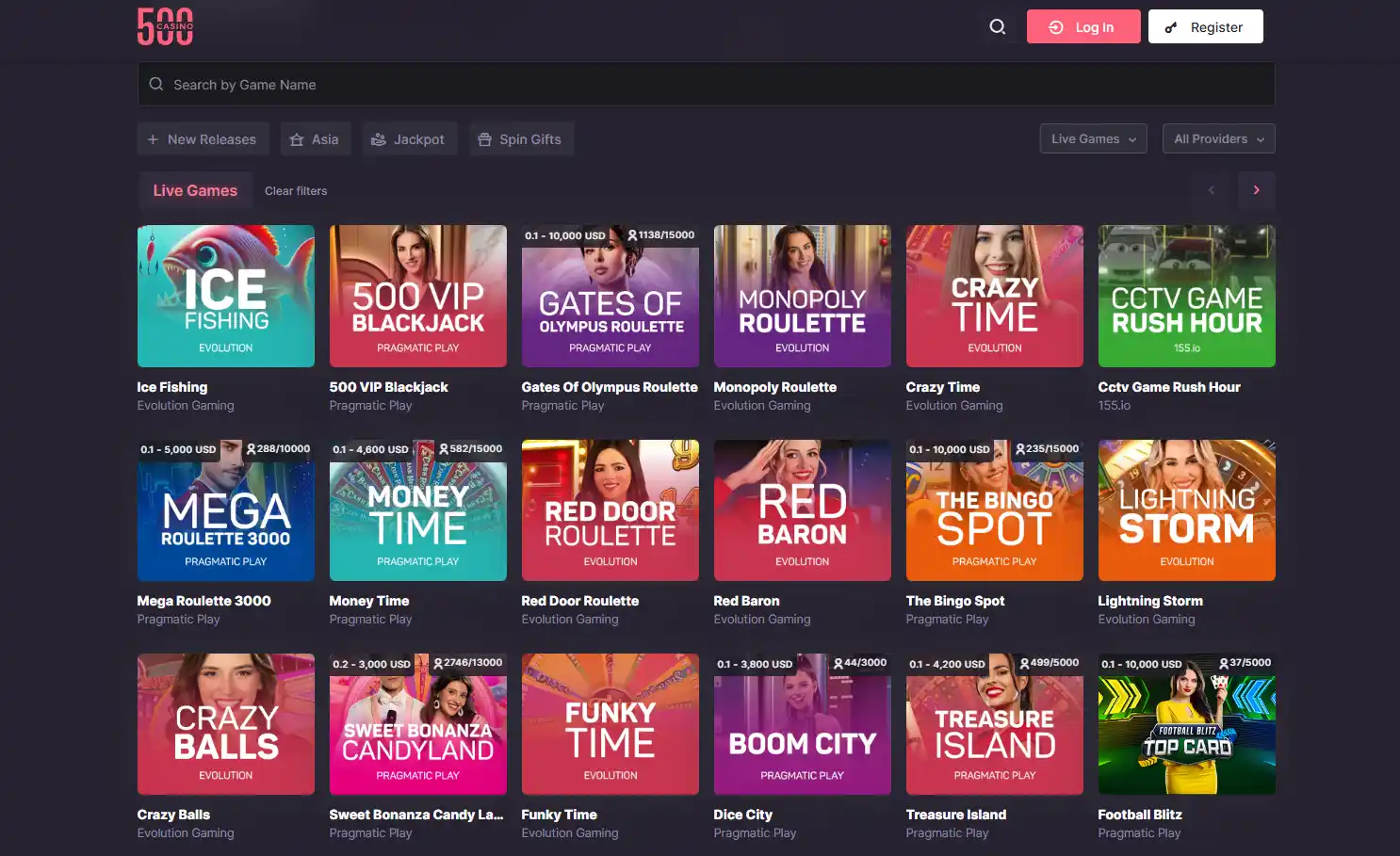Open search via the magnifier icon in header

(998, 27)
